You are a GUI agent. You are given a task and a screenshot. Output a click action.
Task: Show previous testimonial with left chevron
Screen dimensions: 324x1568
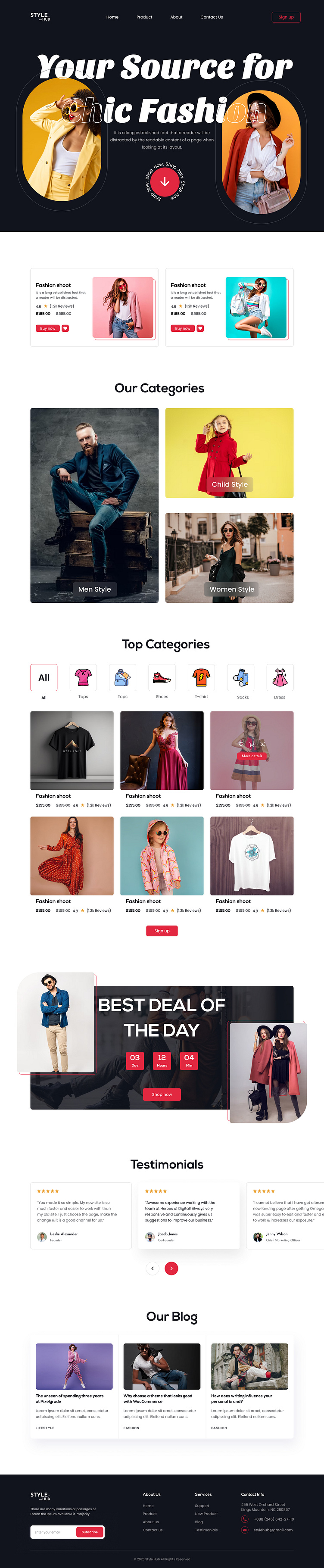coord(152,1268)
